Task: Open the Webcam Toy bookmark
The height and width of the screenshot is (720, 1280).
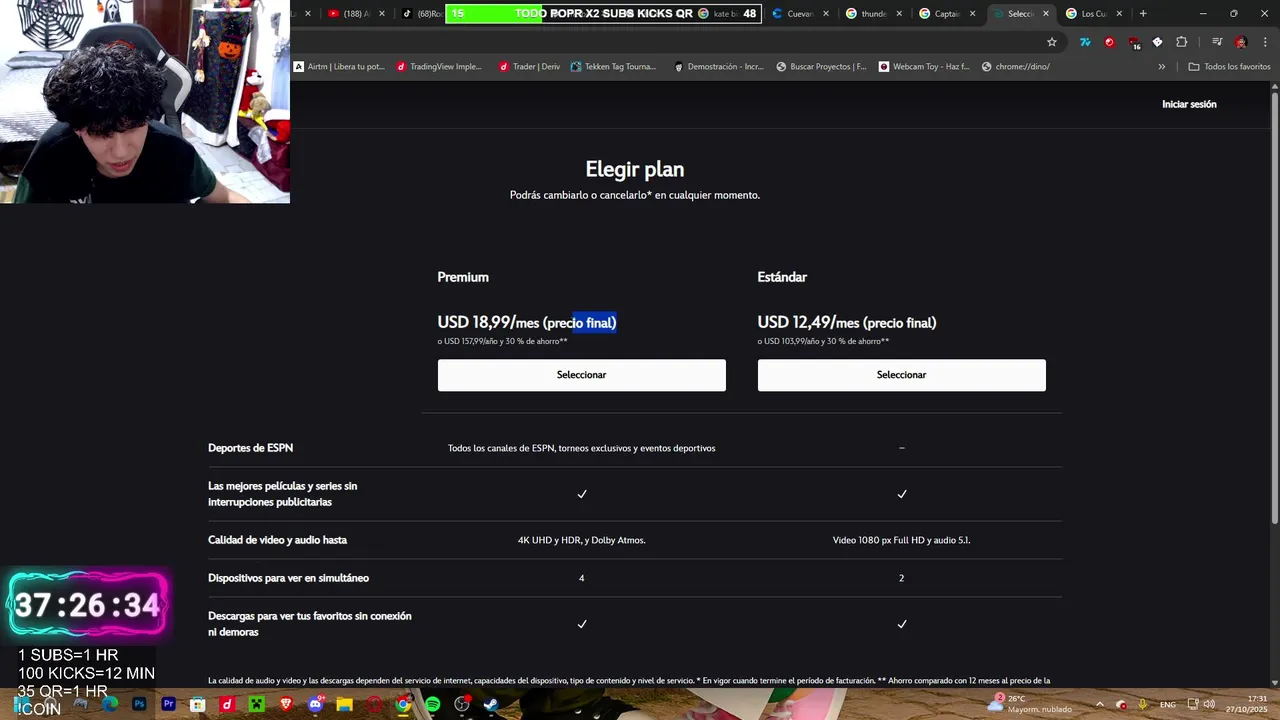Action: [924, 67]
